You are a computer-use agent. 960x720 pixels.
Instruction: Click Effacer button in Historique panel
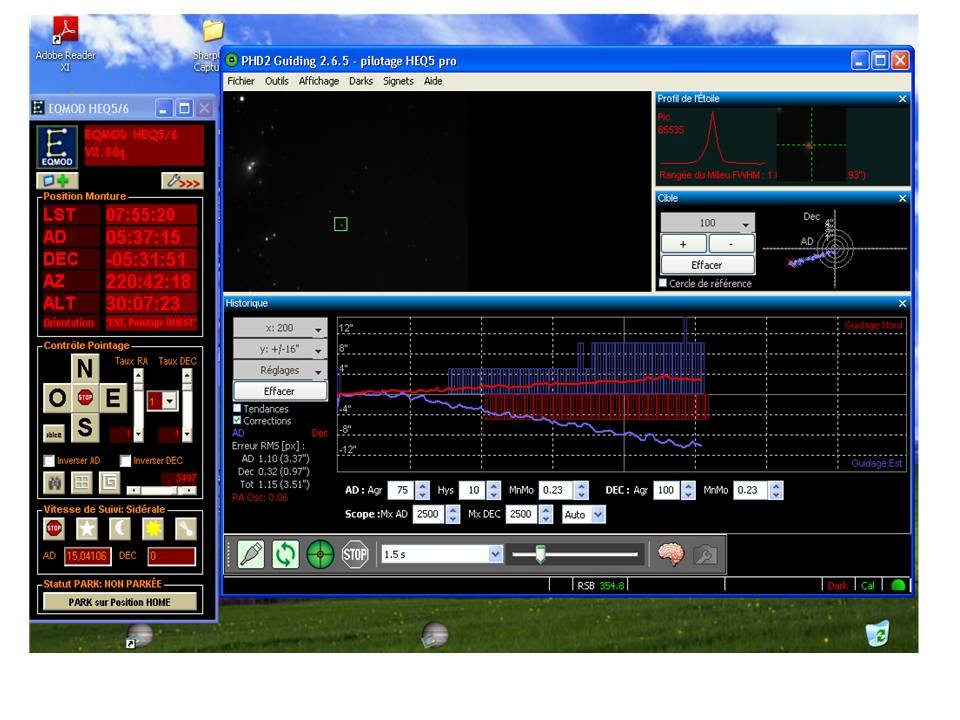tap(280, 391)
